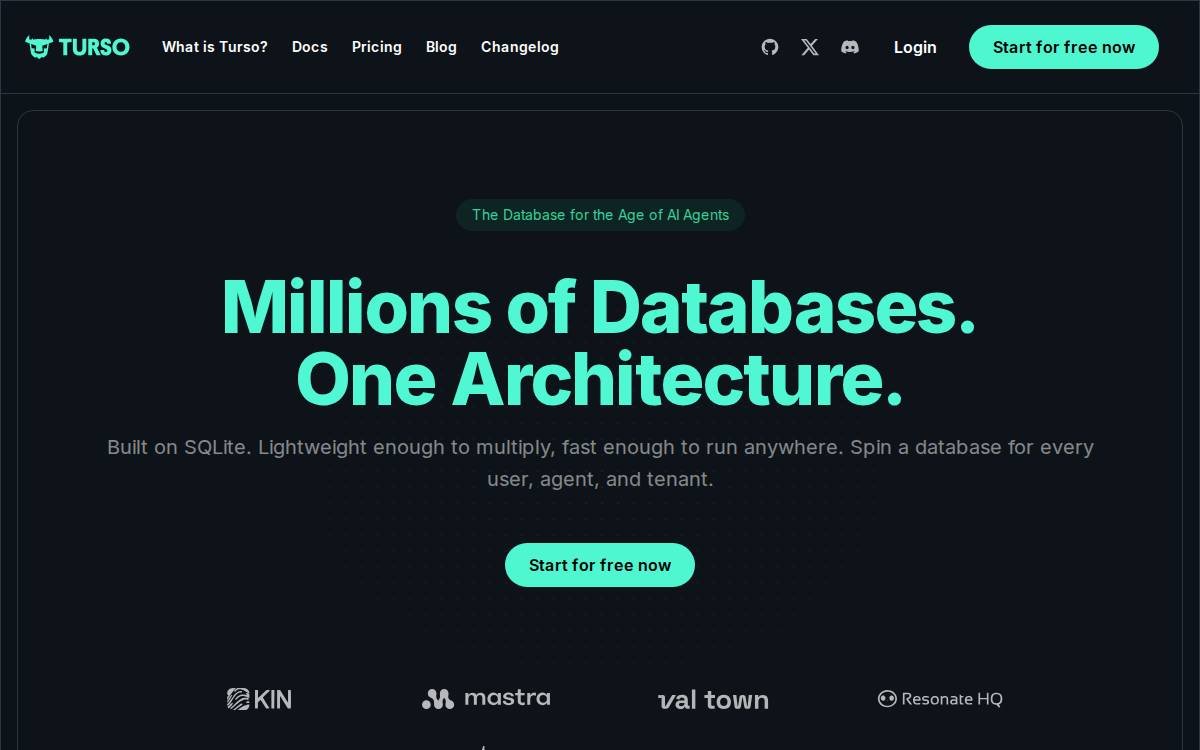Open the "What is Turso?" nav item
This screenshot has height=750, width=1200.
coord(215,47)
